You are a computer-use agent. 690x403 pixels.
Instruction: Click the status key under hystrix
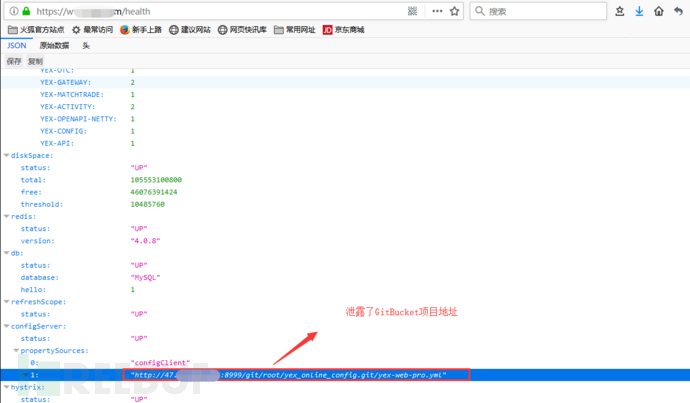[36, 399]
